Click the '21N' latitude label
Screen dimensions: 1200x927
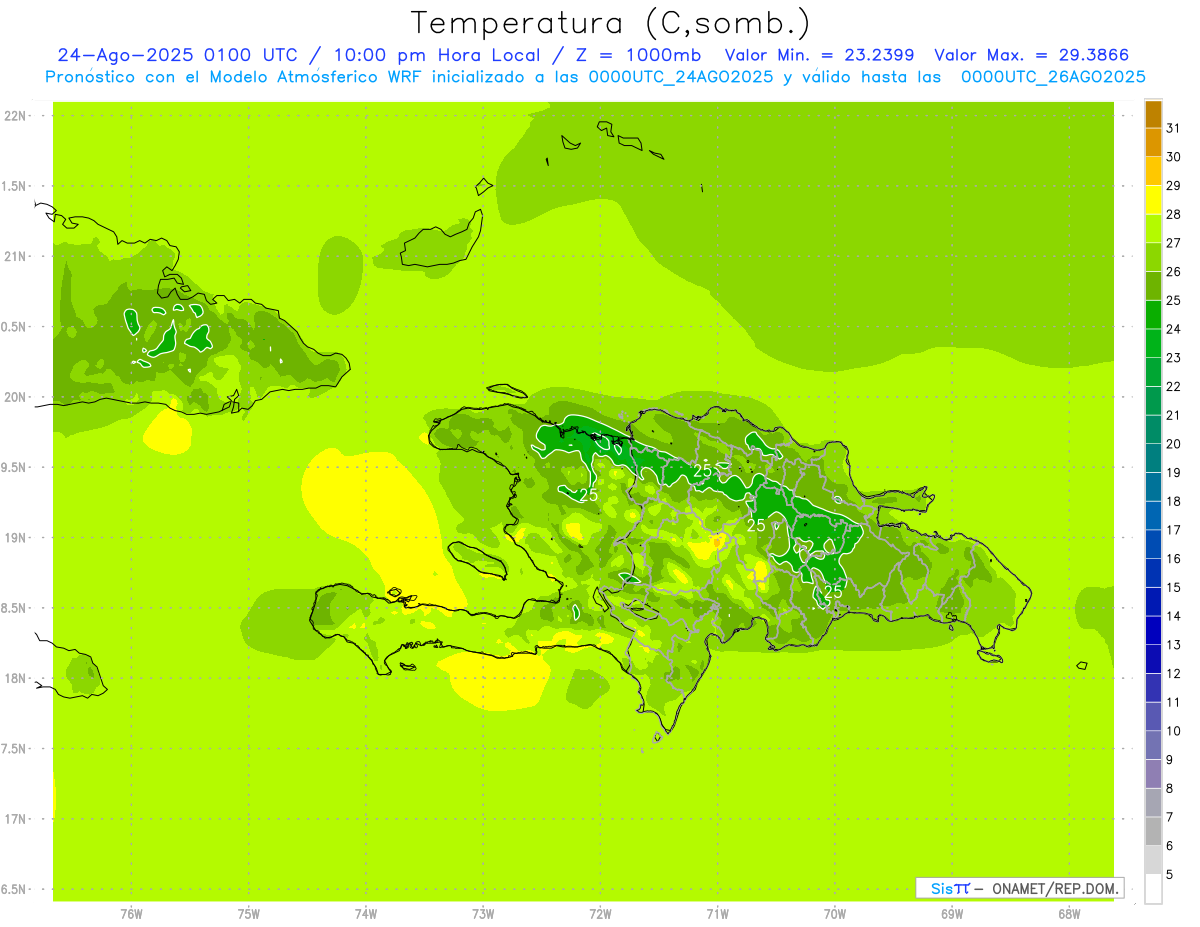click(x=16, y=257)
